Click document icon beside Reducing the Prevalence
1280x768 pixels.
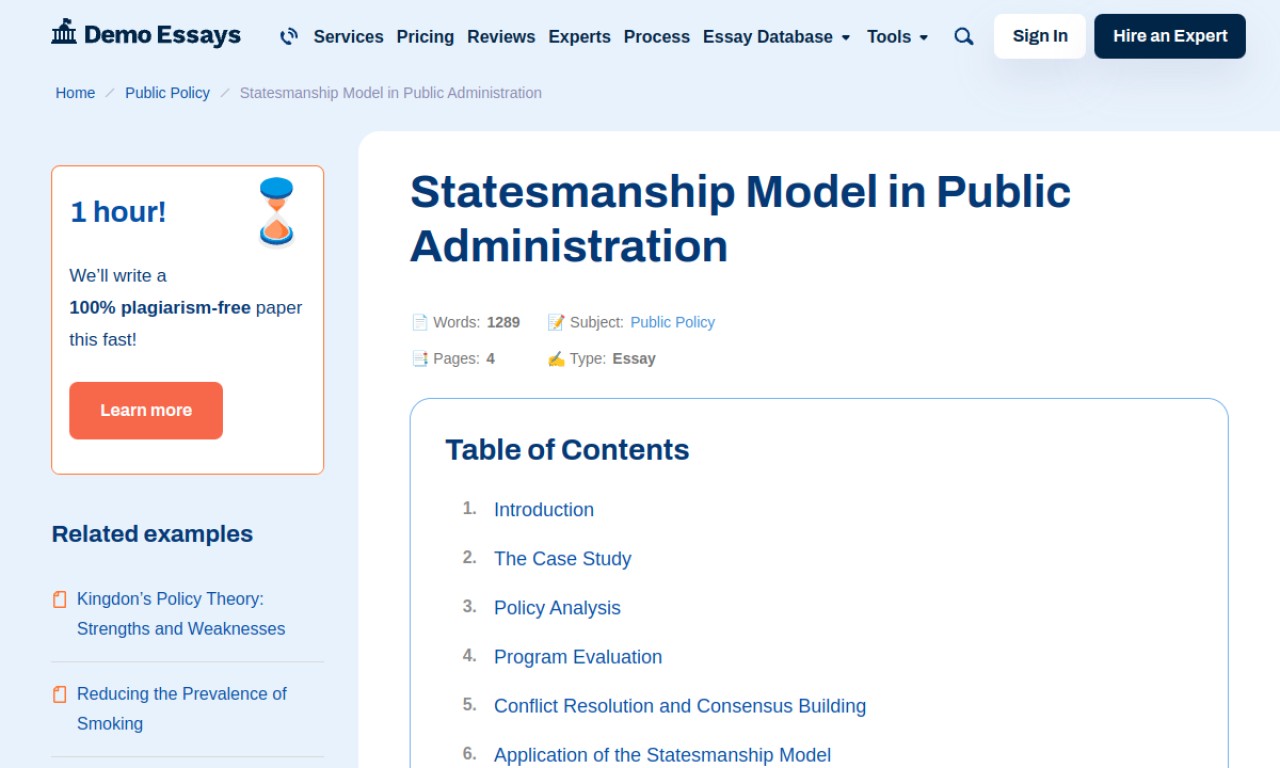[60, 694]
